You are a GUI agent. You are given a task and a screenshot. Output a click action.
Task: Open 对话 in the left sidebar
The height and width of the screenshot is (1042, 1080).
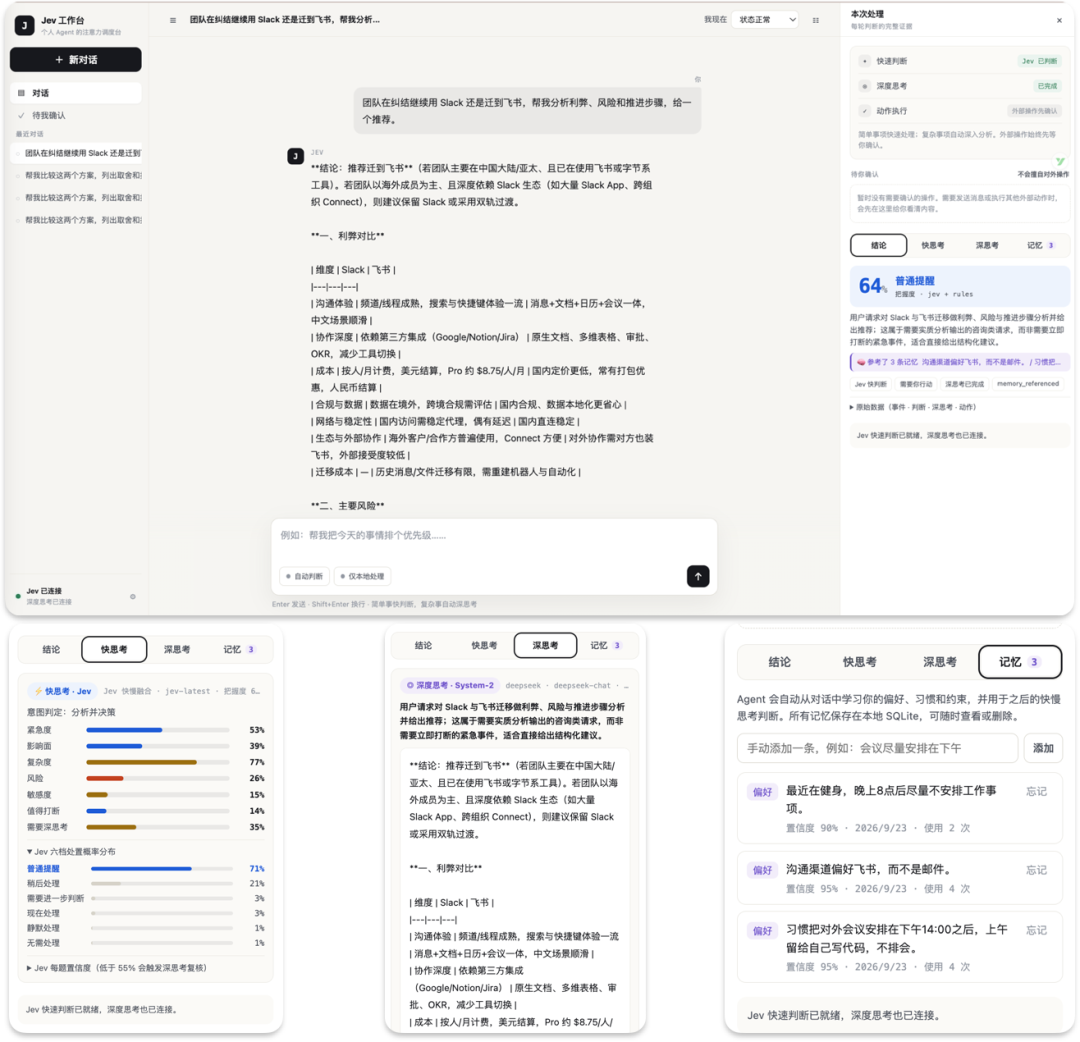[x=76, y=93]
